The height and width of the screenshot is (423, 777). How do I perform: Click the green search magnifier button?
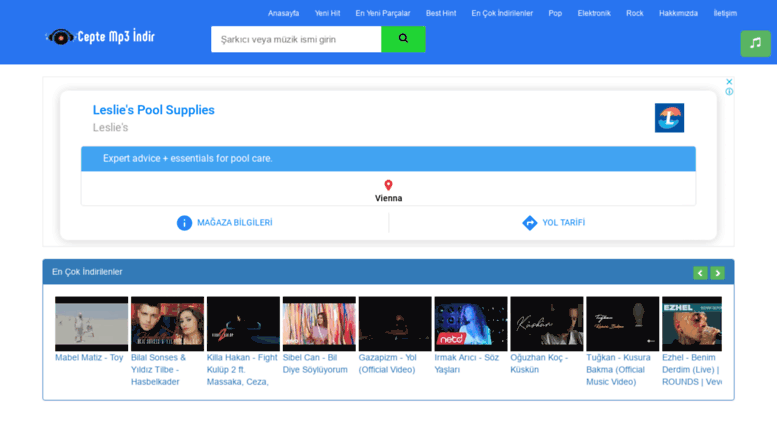(x=403, y=39)
